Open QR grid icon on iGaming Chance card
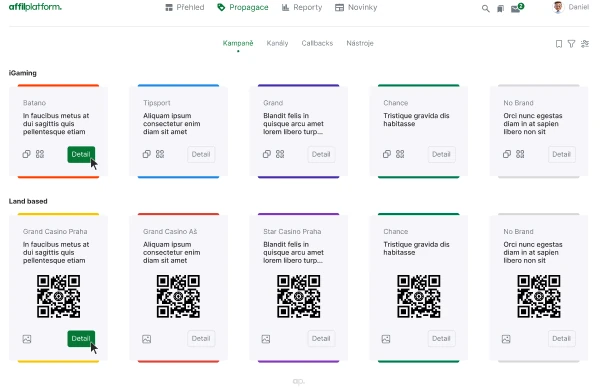The height and width of the screenshot is (388, 606). pyautogui.click(x=400, y=154)
